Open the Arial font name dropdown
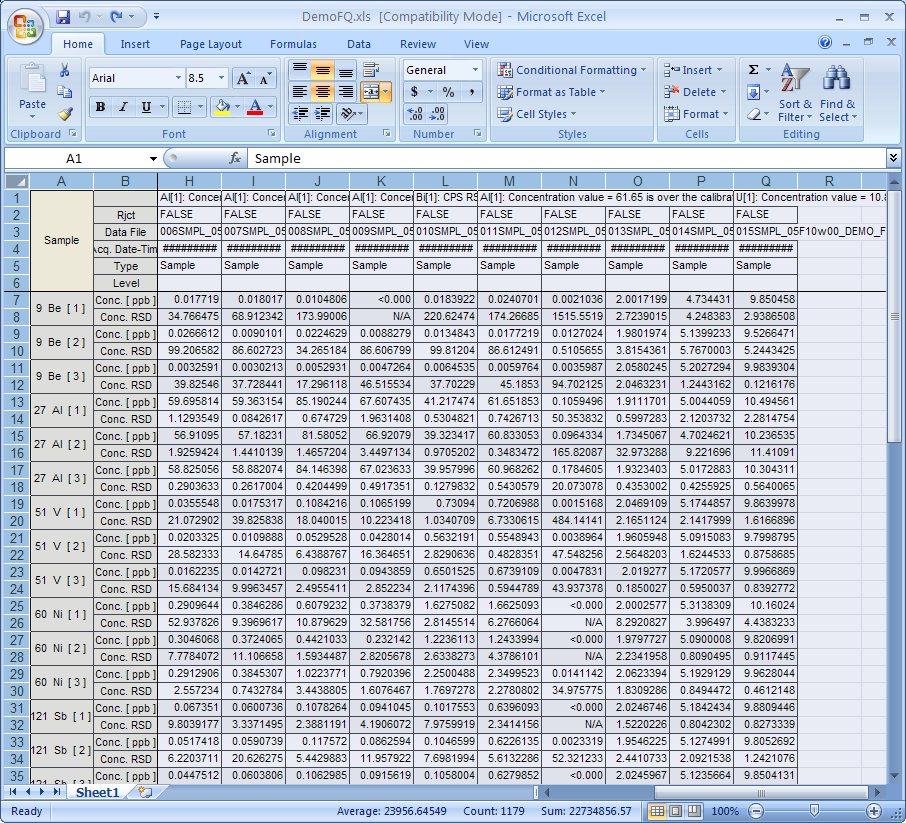Screen dimensions: 906x823 (x=178, y=78)
